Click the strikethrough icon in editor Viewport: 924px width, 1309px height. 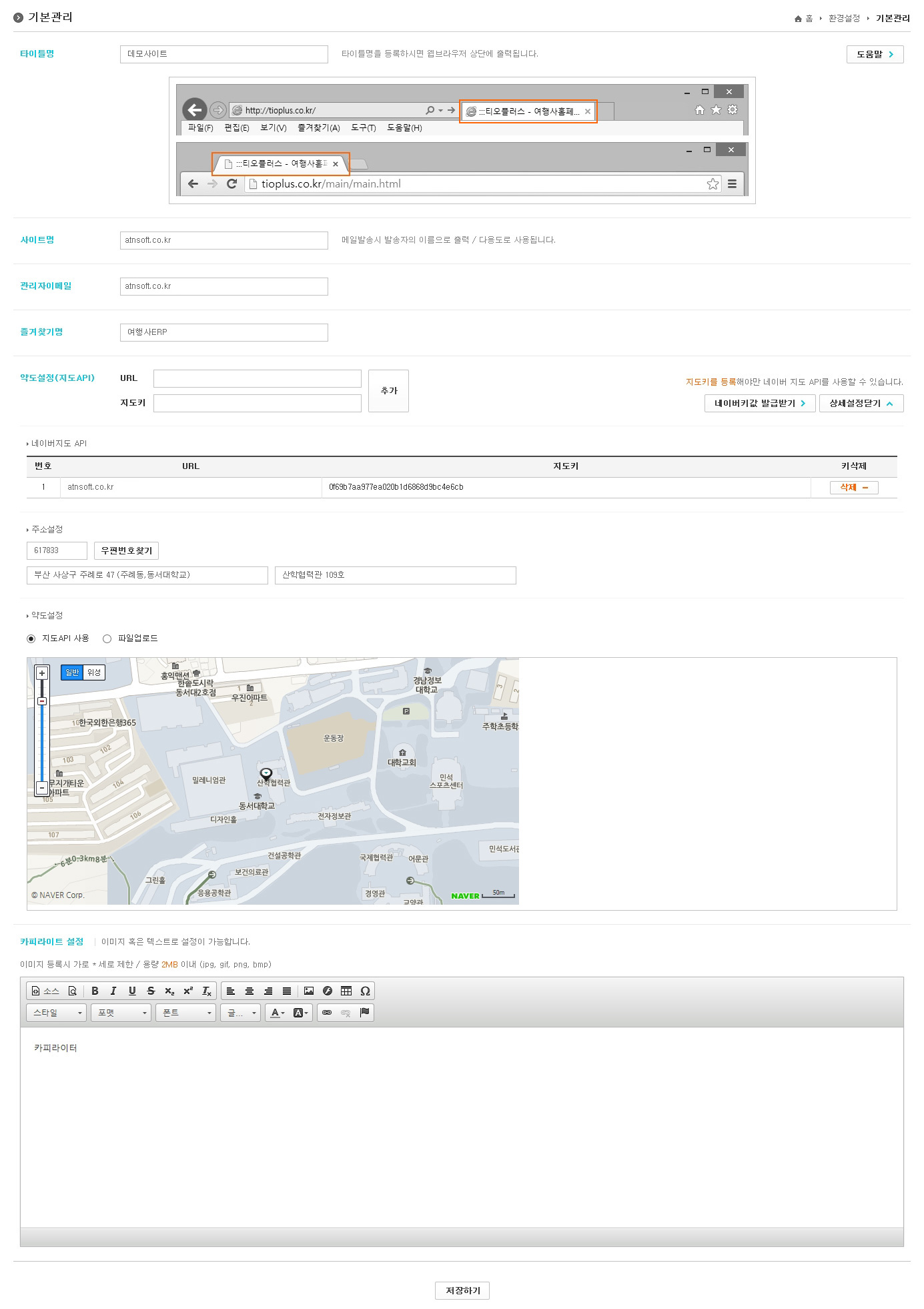151,991
